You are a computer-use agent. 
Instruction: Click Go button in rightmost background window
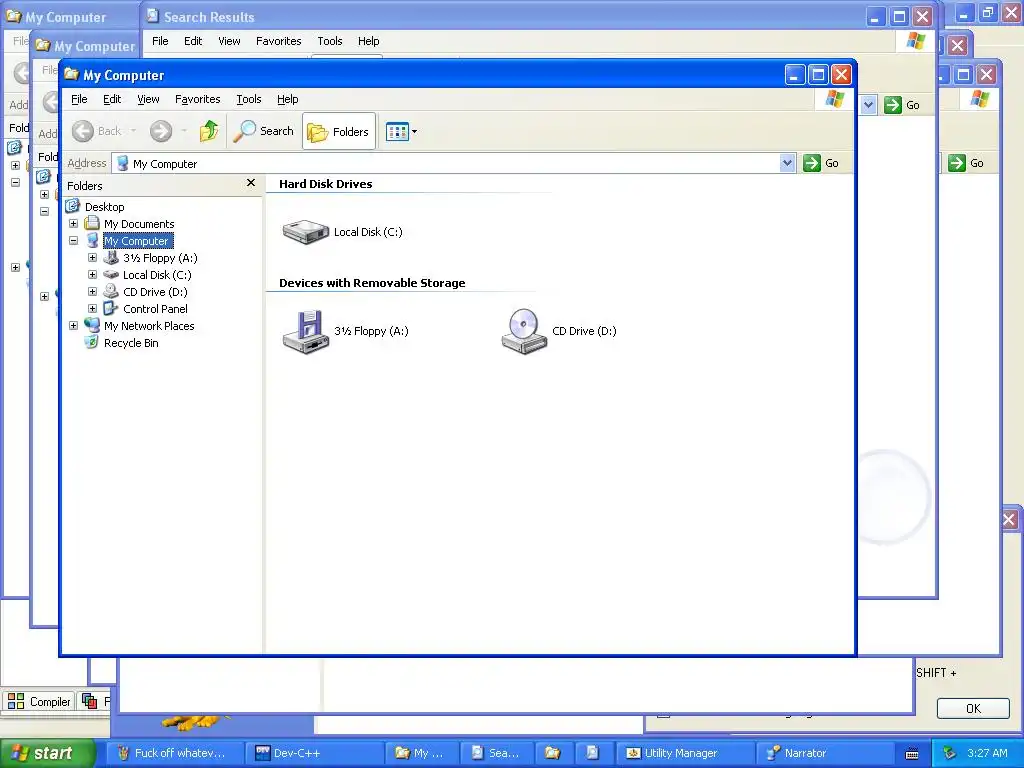pos(966,163)
